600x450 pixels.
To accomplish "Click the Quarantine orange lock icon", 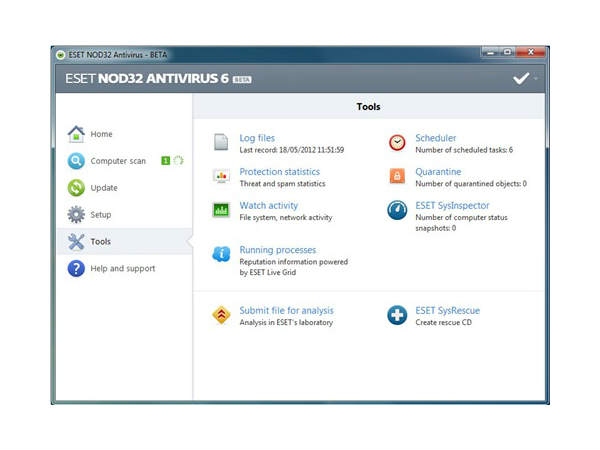I will [x=397, y=176].
